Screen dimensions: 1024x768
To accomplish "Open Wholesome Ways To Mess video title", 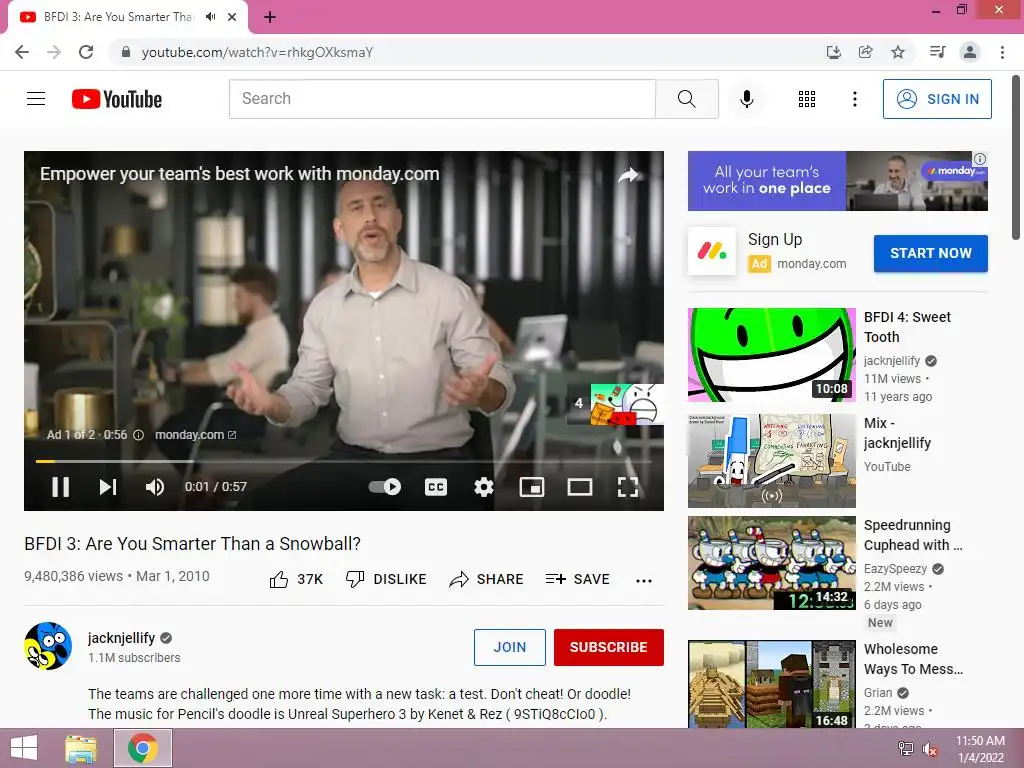I will 913,659.
